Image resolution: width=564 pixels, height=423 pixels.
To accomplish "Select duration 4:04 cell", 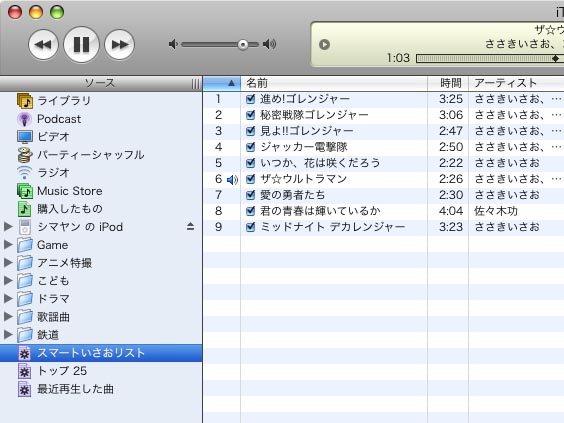I will click(451, 211).
